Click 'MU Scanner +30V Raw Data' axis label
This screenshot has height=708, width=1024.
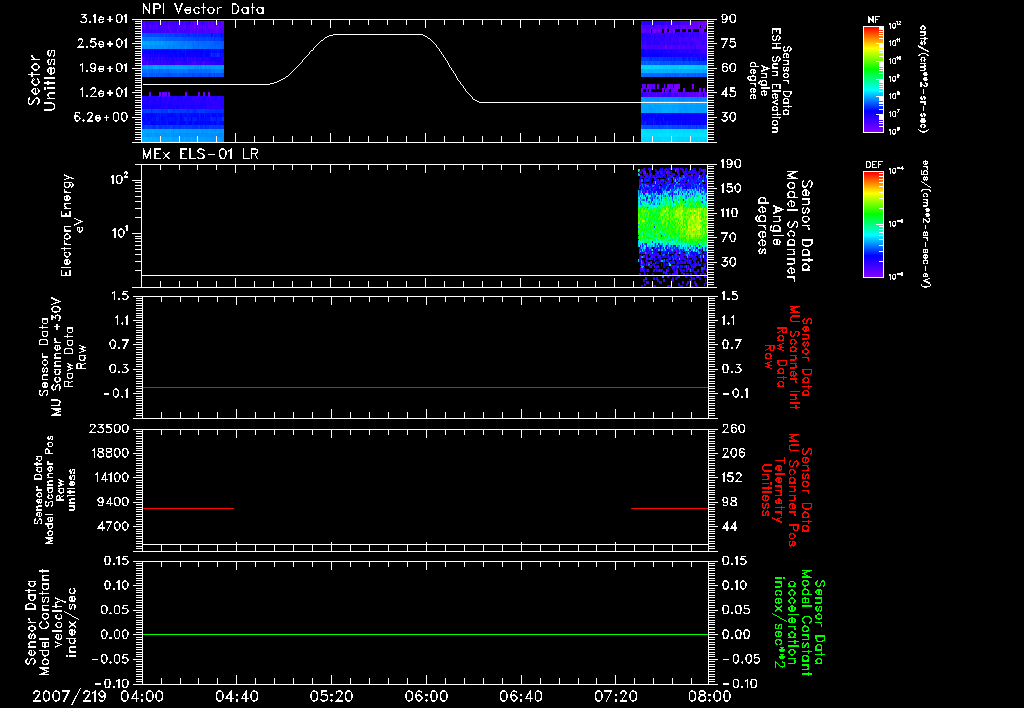tap(62, 357)
